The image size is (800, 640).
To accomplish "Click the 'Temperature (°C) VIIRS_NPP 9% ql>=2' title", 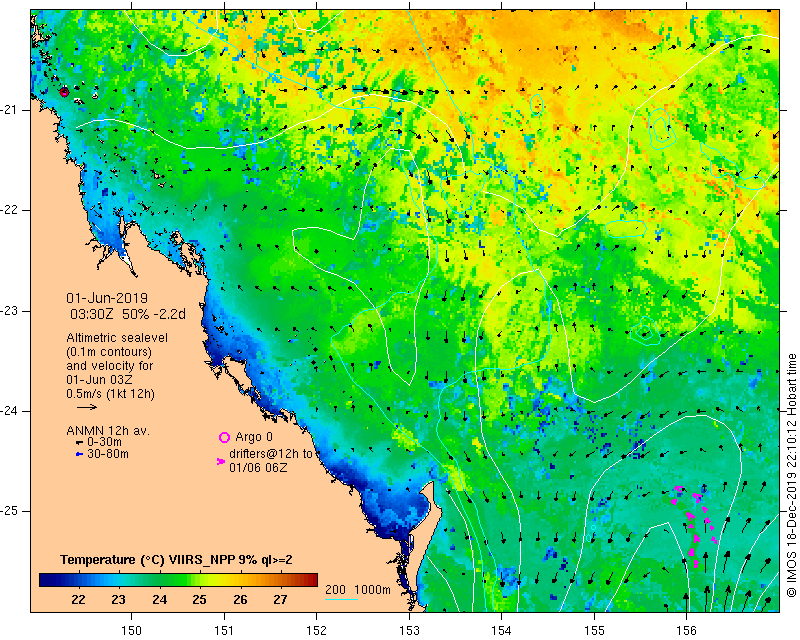I will click(x=176, y=560).
